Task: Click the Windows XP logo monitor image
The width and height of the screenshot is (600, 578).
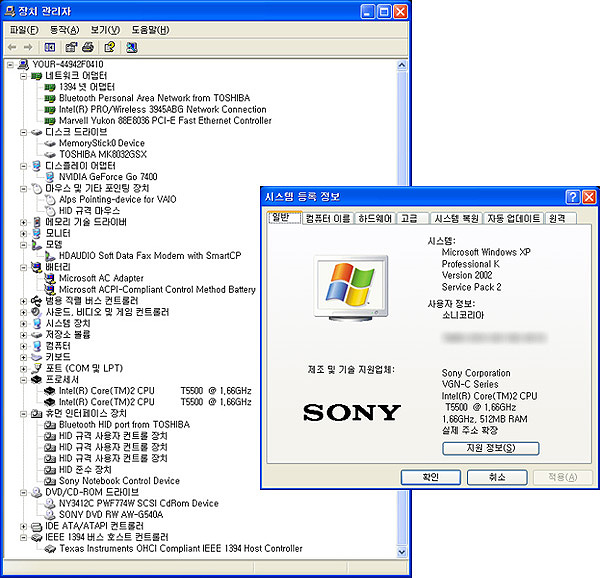Action: click(351, 288)
